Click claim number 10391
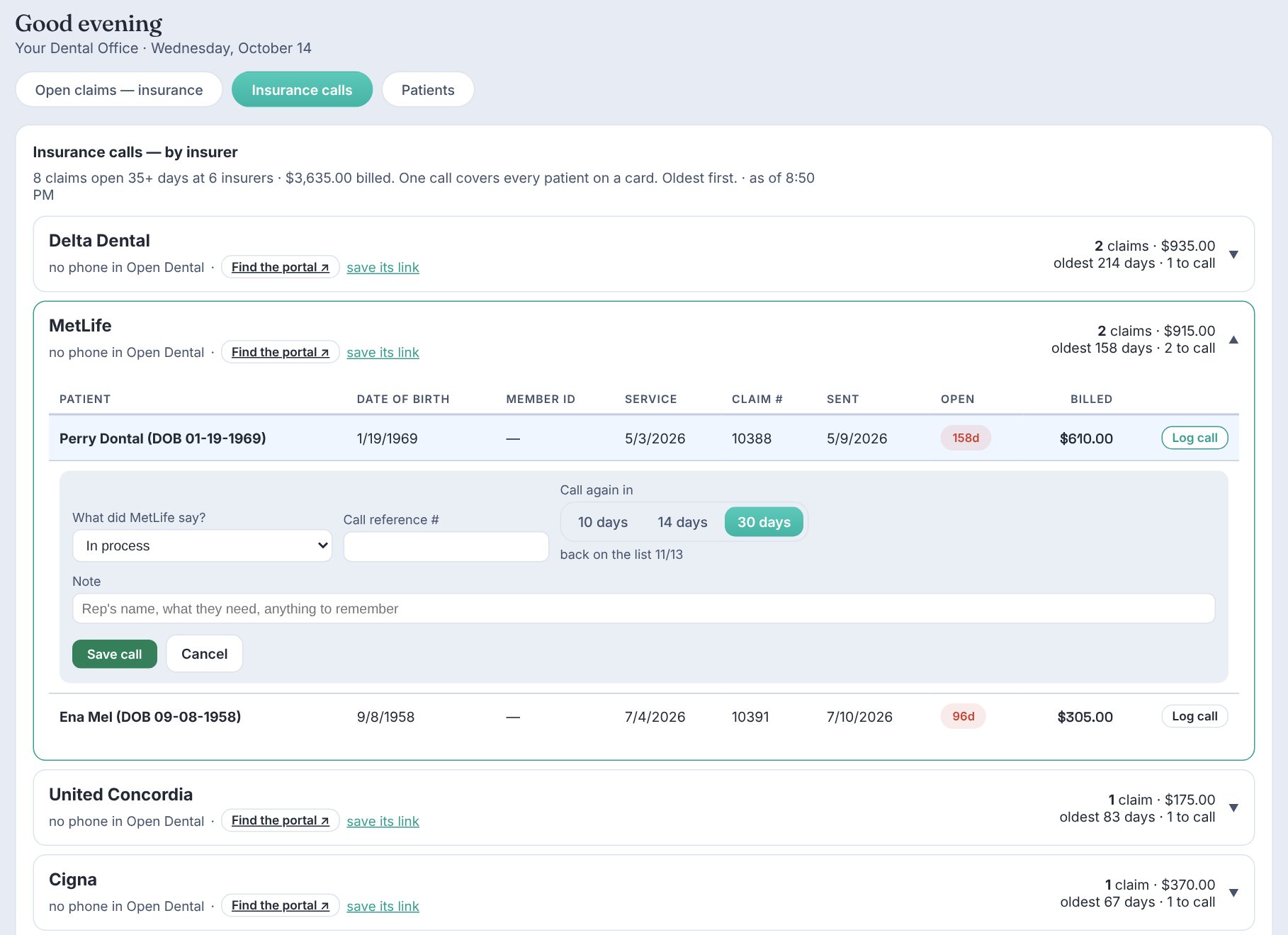1288x935 pixels. (750, 717)
